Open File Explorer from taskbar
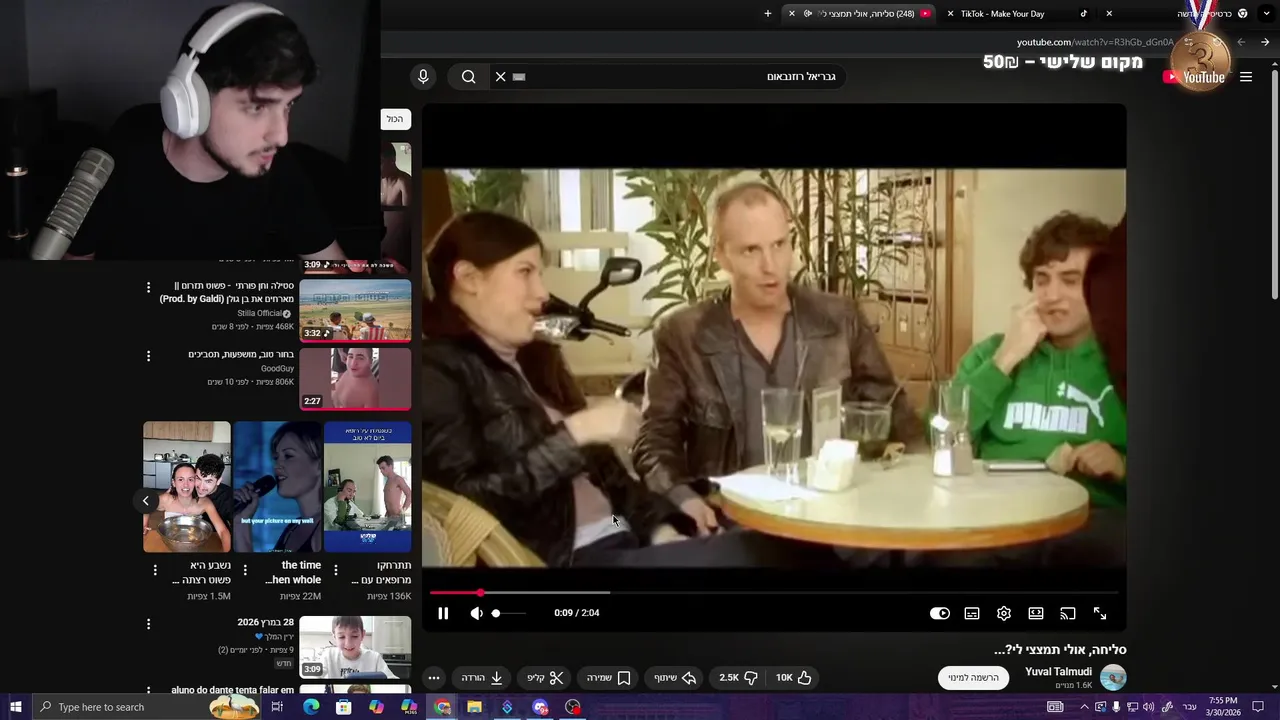 coord(474,707)
